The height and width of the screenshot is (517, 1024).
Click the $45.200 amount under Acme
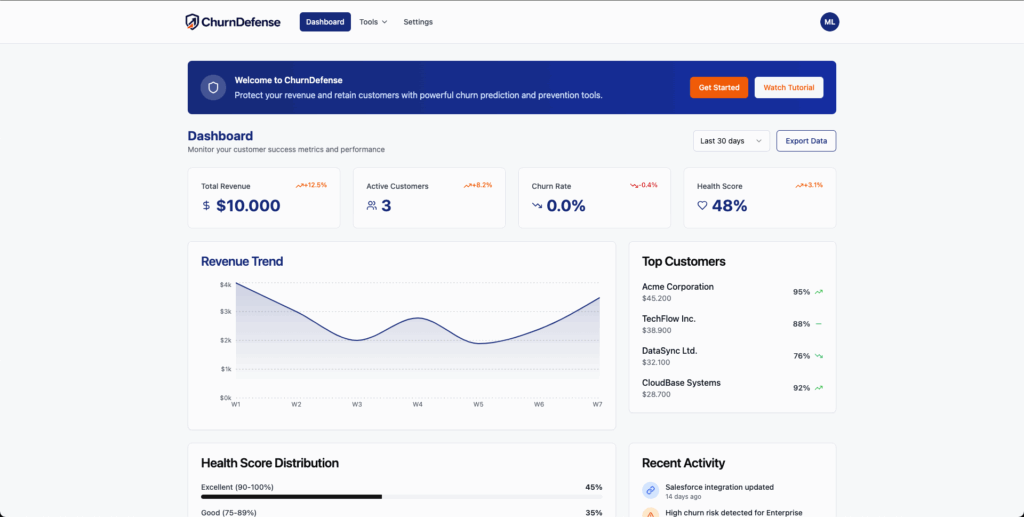(x=656, y=298)
